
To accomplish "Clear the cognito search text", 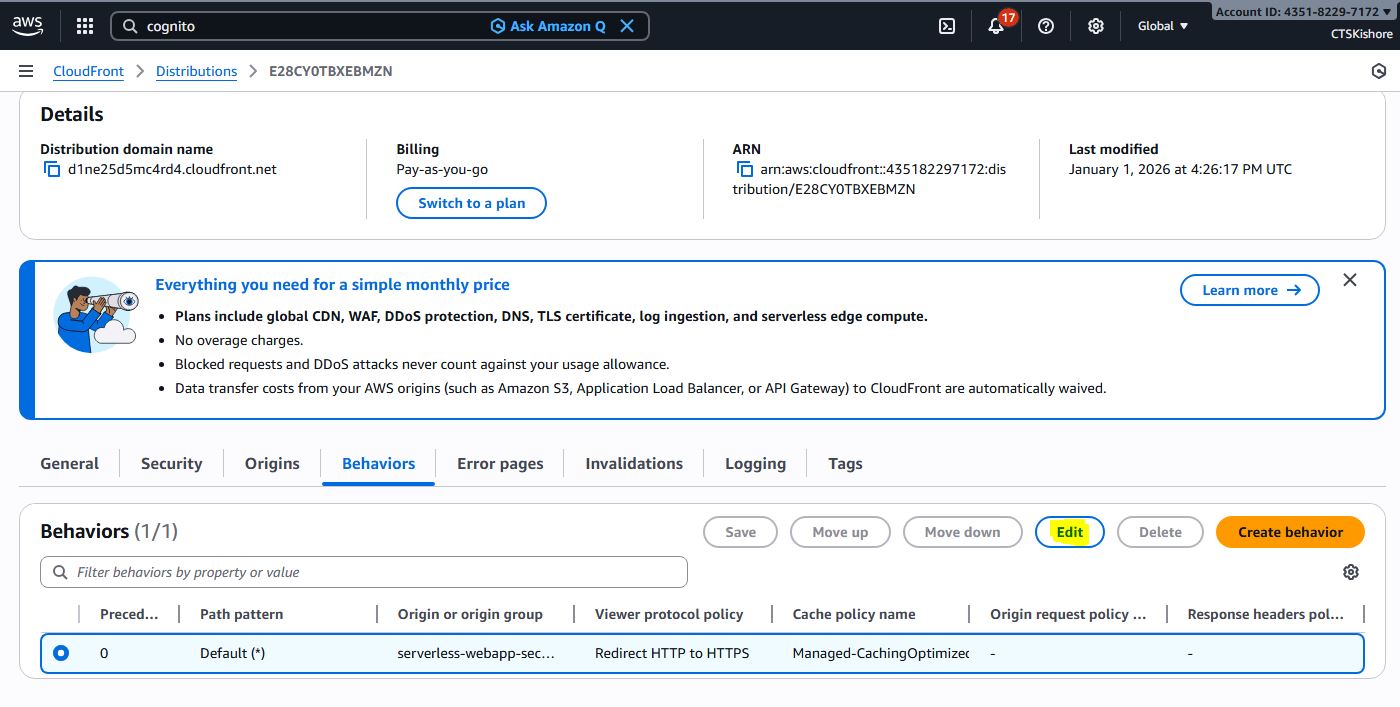I will [627, 26].
